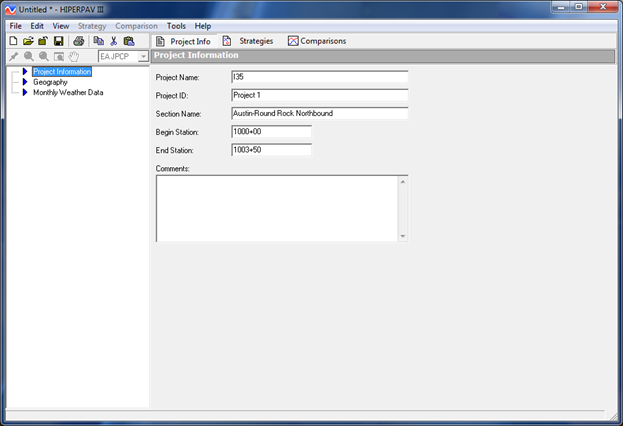Print using the printer icon

79,41
